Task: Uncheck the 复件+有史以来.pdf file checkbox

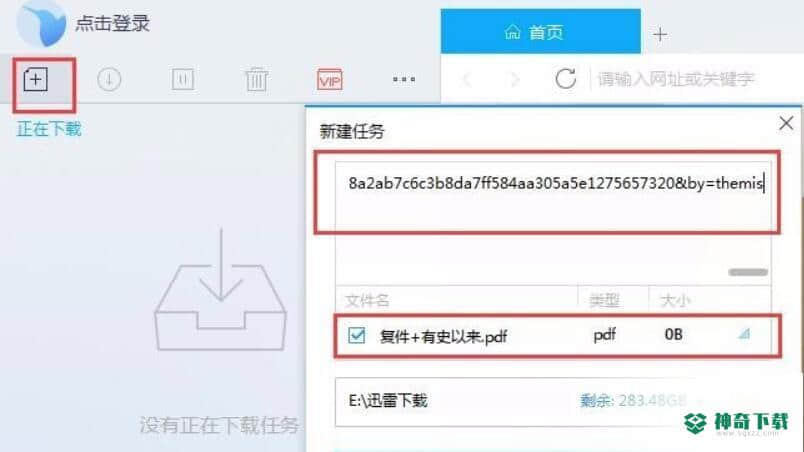Action: click(x=356, y=335)
